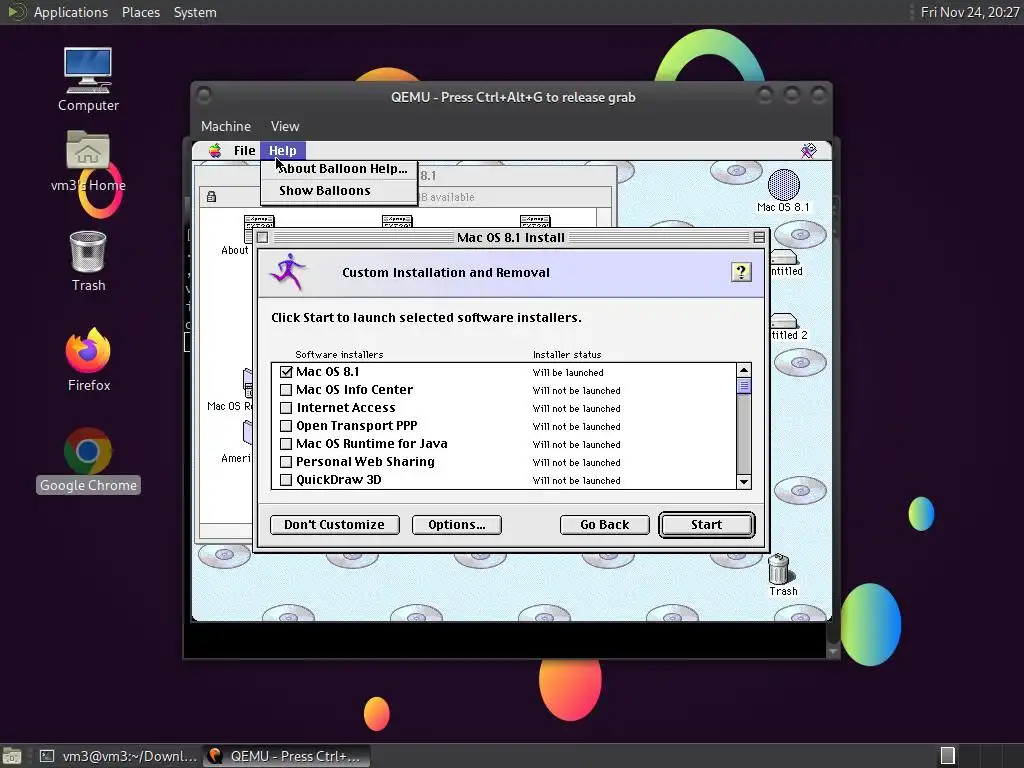Click the 'Installer status' column header
The width and height of the screenshot is (1024, 768).
coord(567,355)
